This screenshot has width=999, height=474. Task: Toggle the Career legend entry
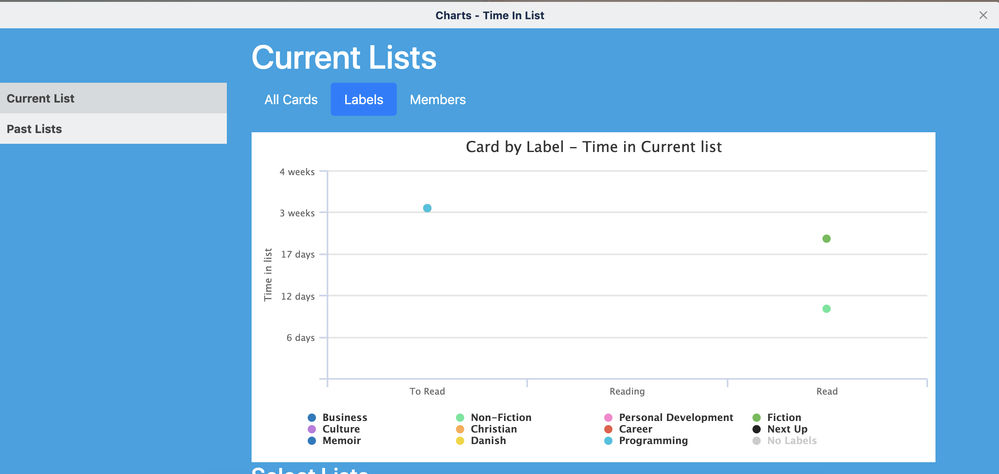tap(629, 429)
